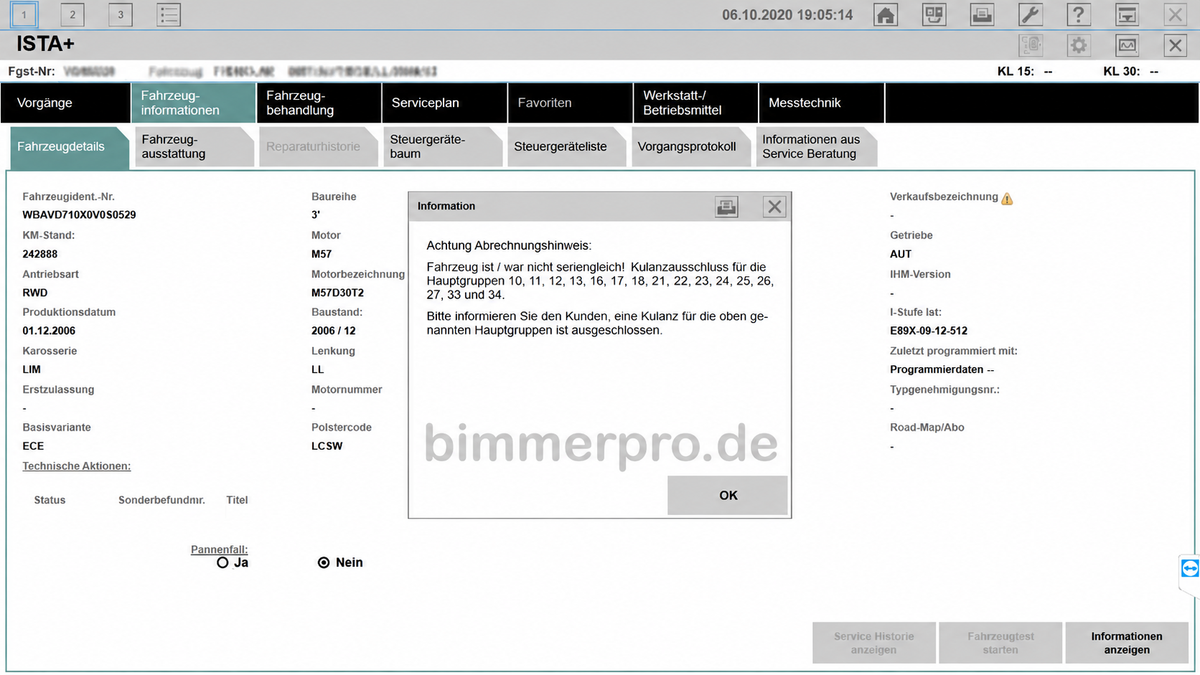
Task: Click Informationen anzeigen button
Action: coord(1126,643)
